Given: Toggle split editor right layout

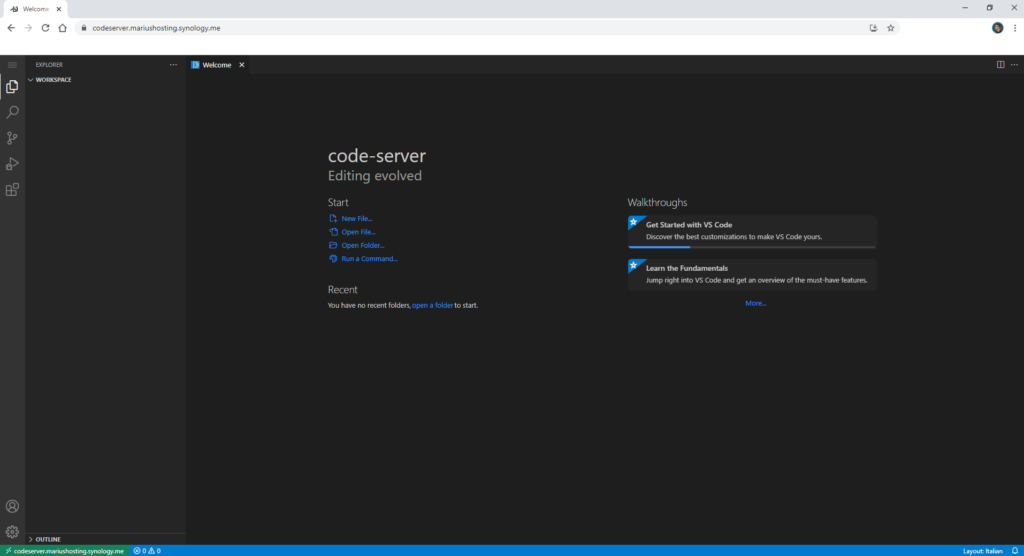Looking at the screenshot, I should [1000, 65].
